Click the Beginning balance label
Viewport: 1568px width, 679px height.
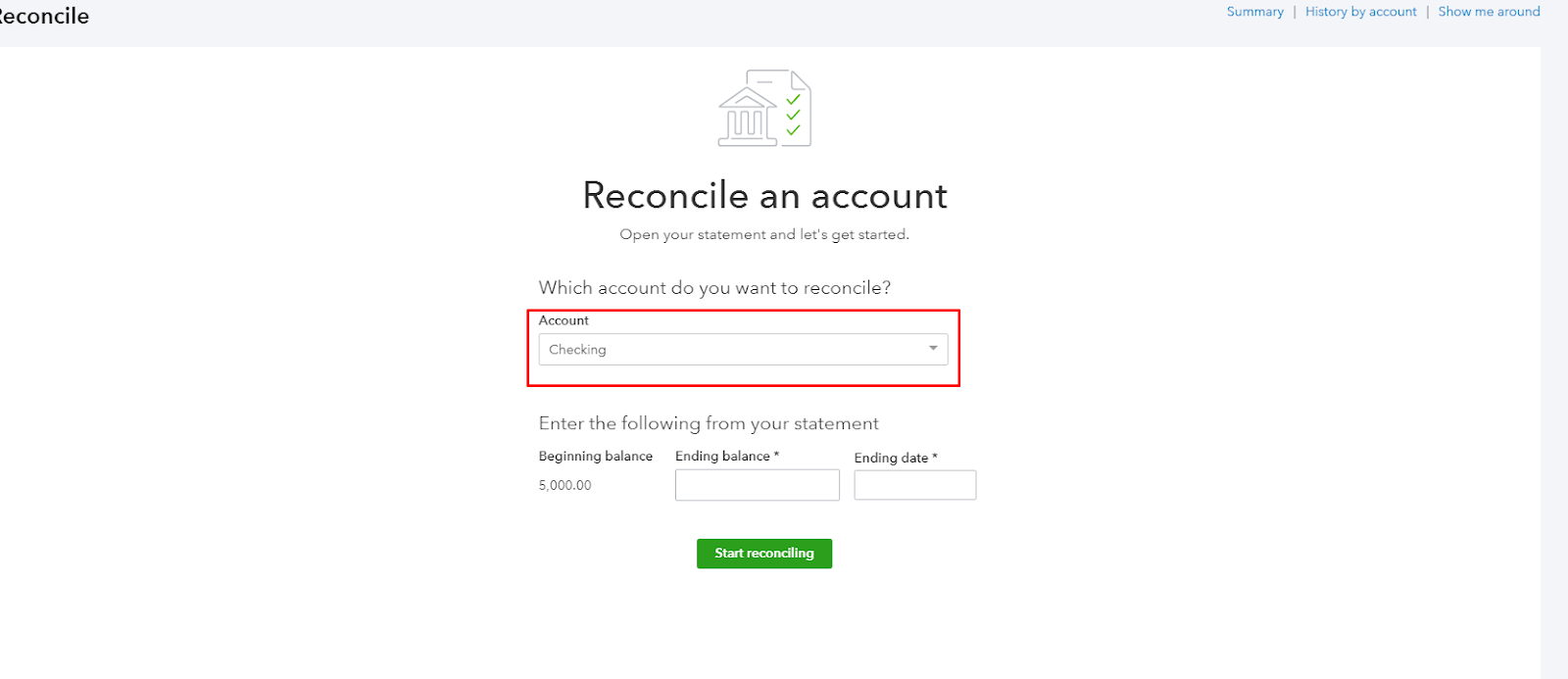(596, 456)
